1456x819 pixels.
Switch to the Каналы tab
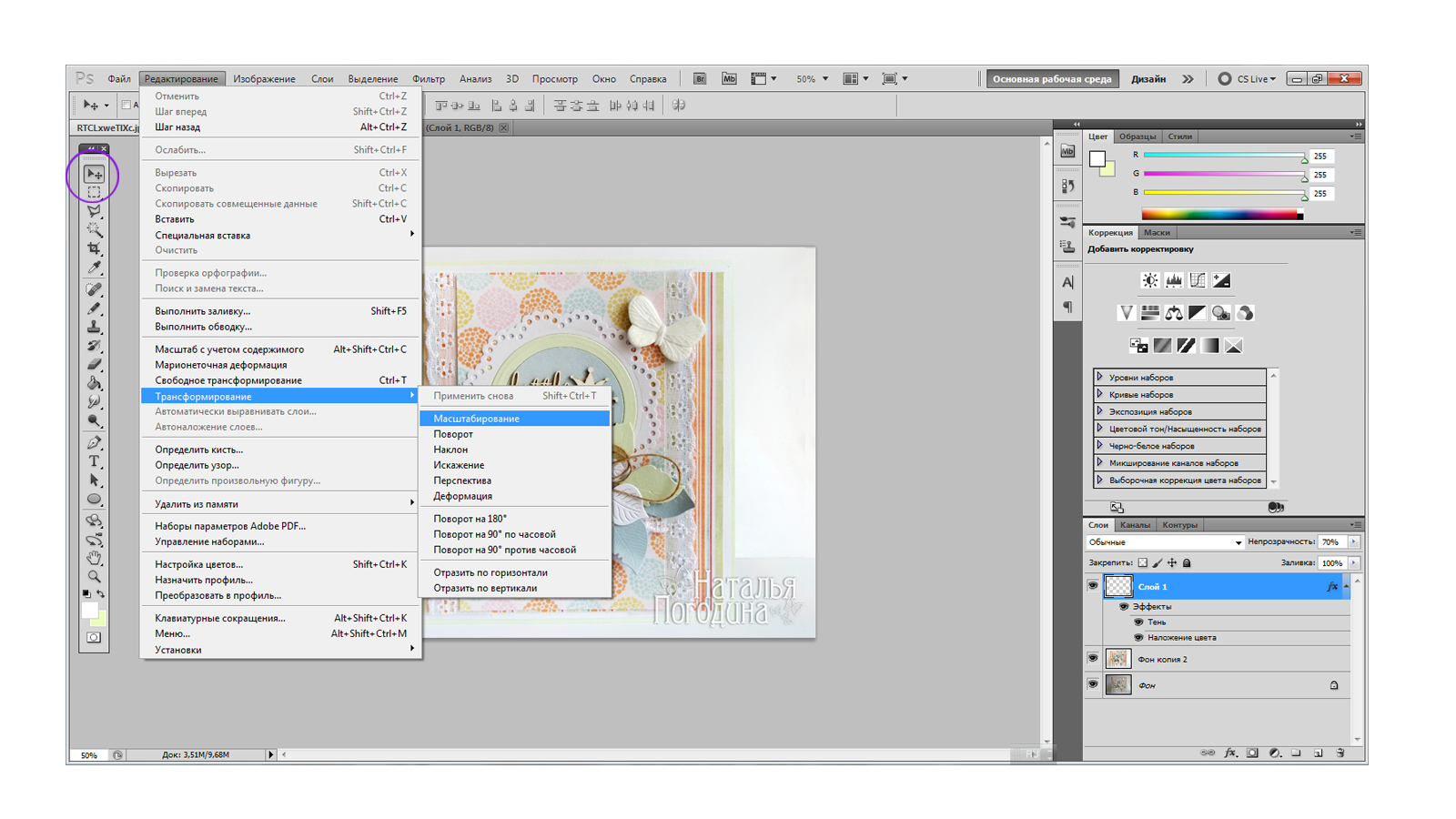click(1135, 525)
